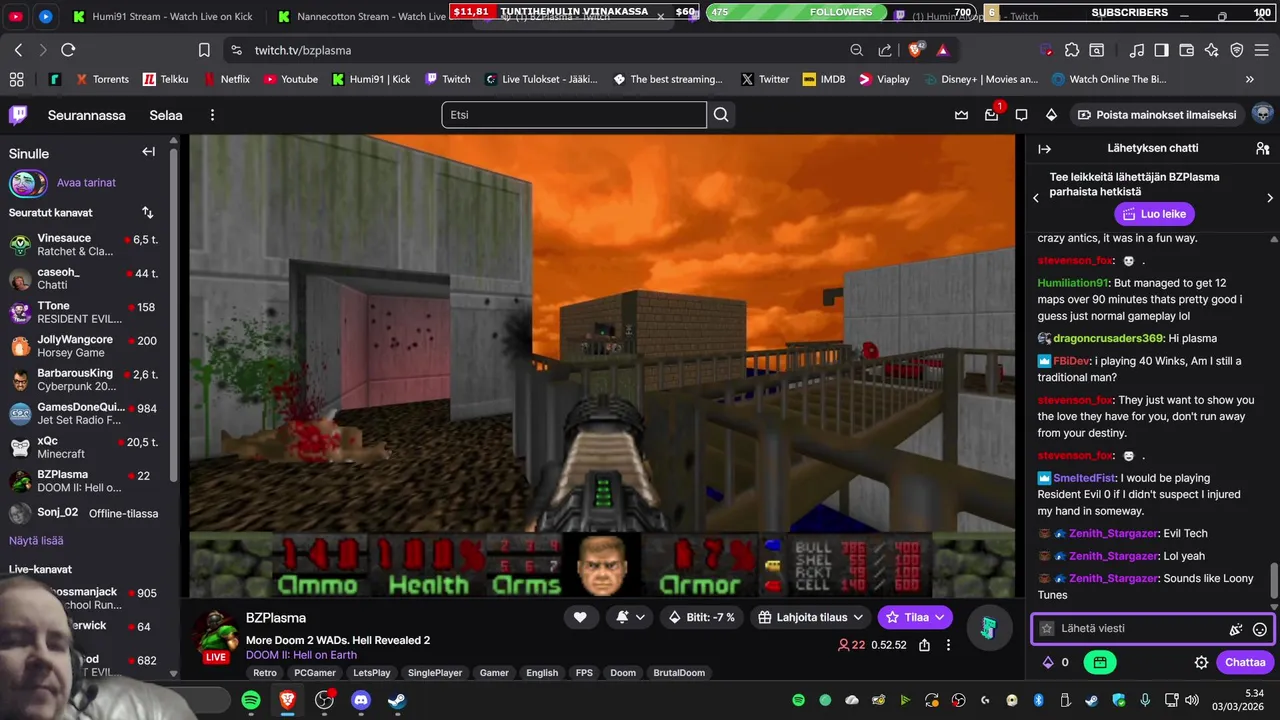Image resolution: width=1280 pixels, height=720 pixels.
Task: Open the chat community users icon
Action: coord(1262,149)
